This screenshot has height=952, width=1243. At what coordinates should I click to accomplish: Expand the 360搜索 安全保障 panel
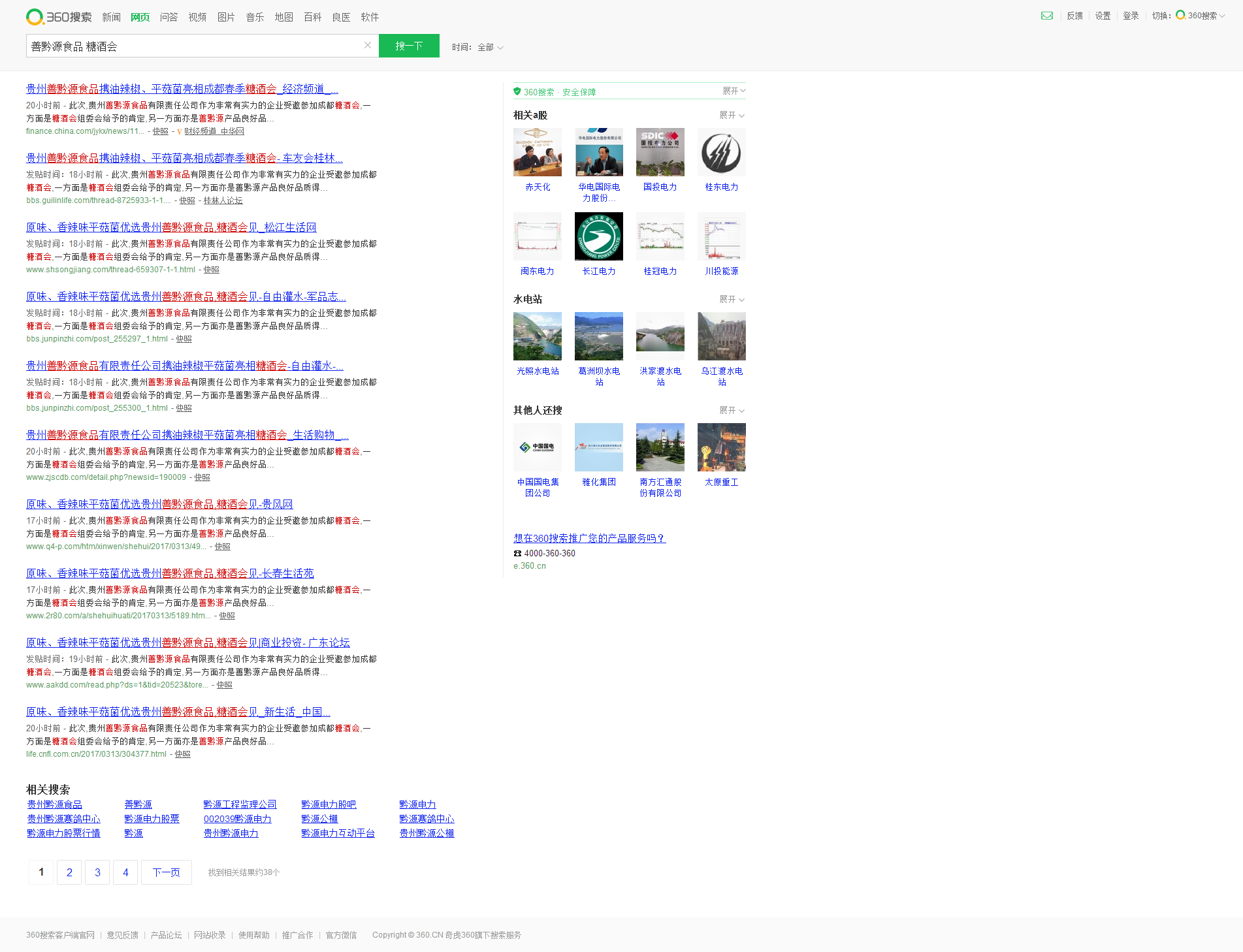point(734,91)
